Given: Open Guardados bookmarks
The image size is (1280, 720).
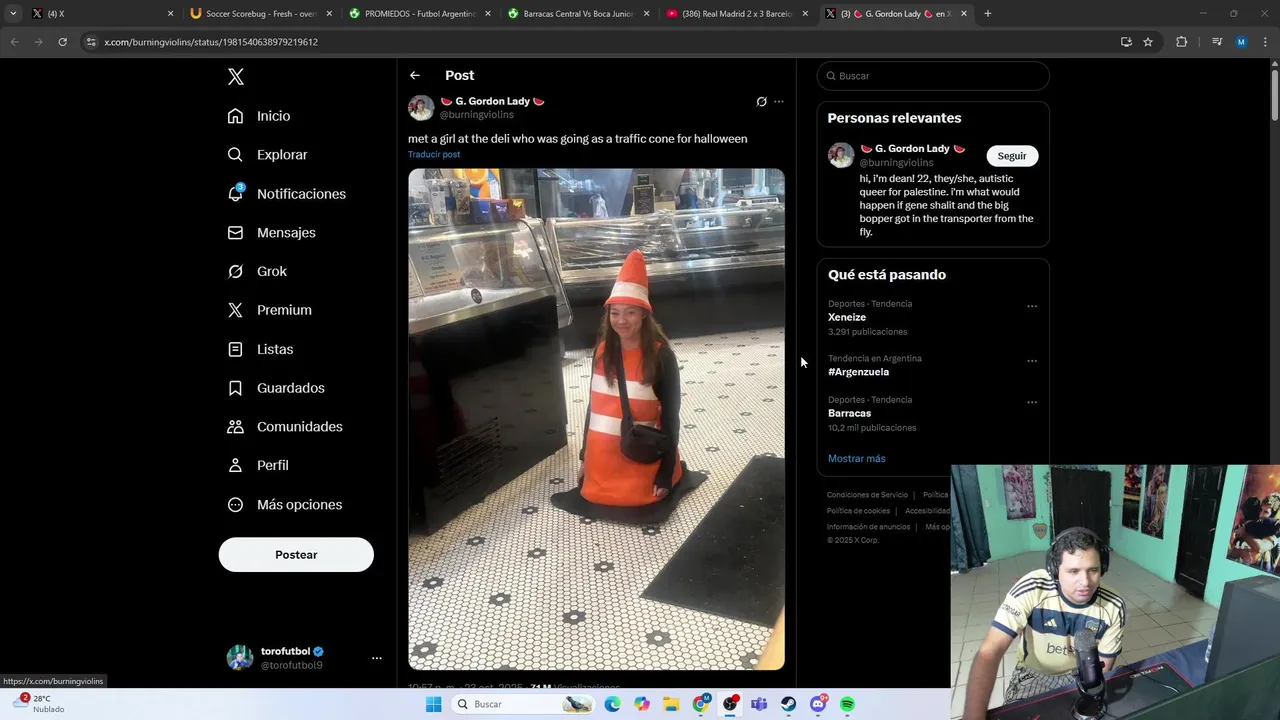Looking at the screenshot, I should click(276, 388).
